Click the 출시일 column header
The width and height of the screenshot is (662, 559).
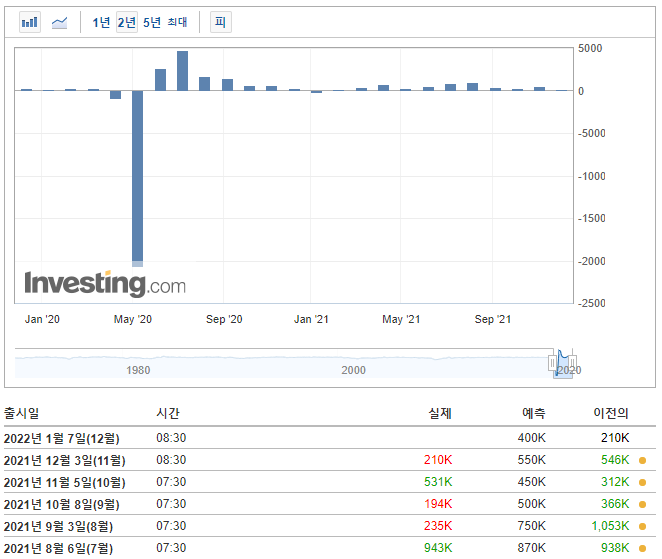click(x=22, y=412)
